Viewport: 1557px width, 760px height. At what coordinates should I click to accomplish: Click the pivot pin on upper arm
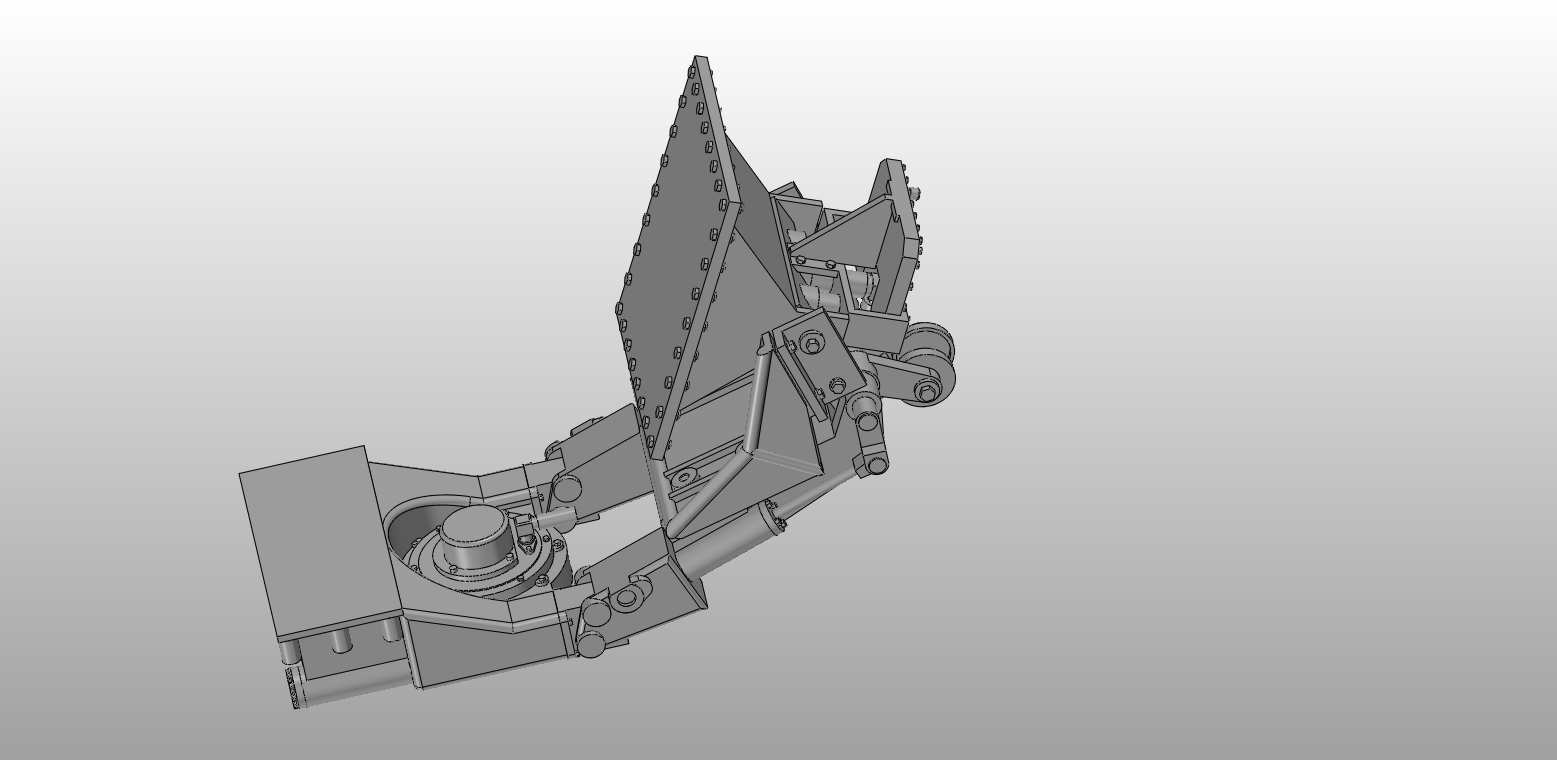click(567, 489)
